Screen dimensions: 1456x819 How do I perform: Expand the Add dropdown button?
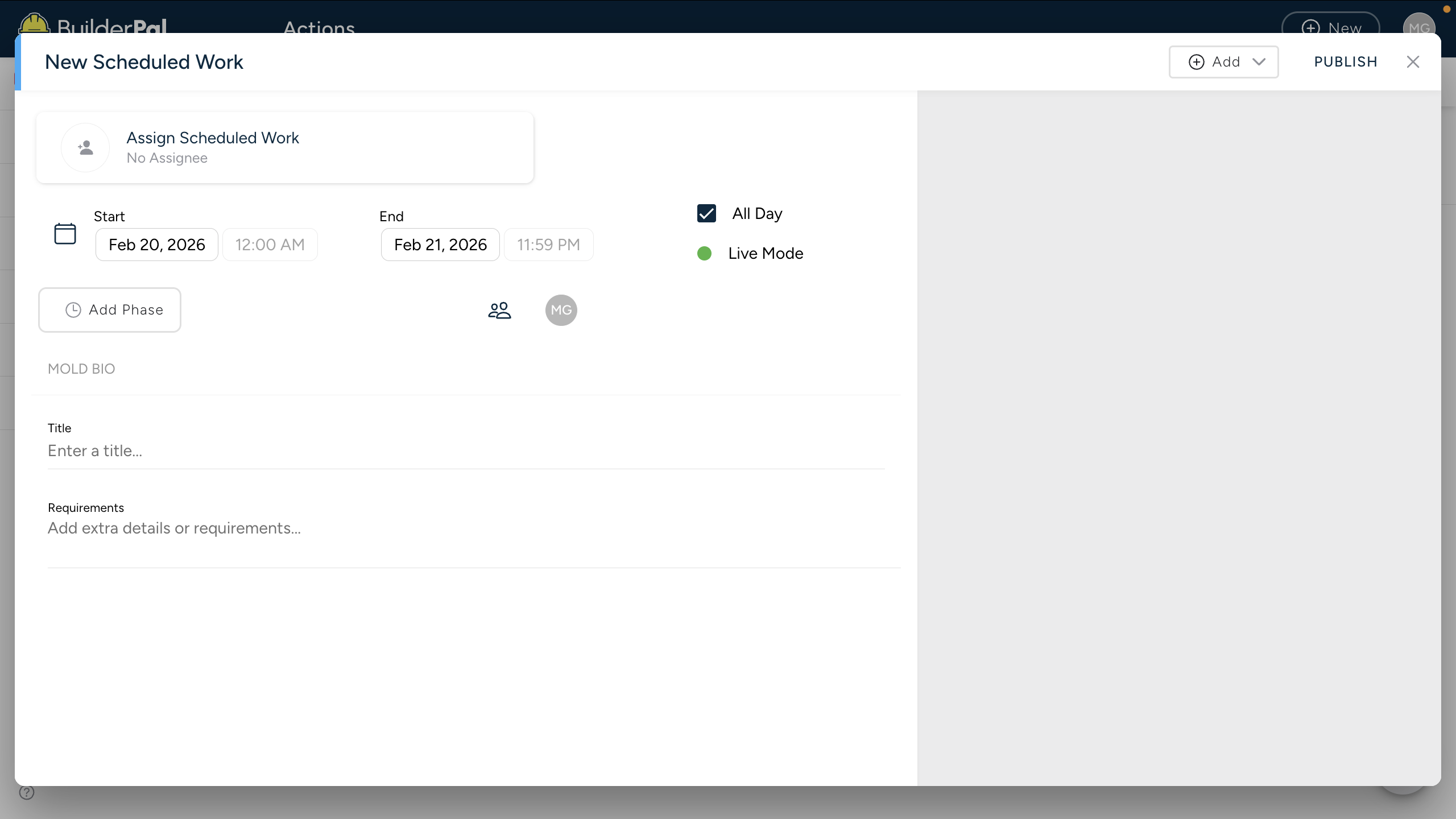click(x=1223, y=62)
